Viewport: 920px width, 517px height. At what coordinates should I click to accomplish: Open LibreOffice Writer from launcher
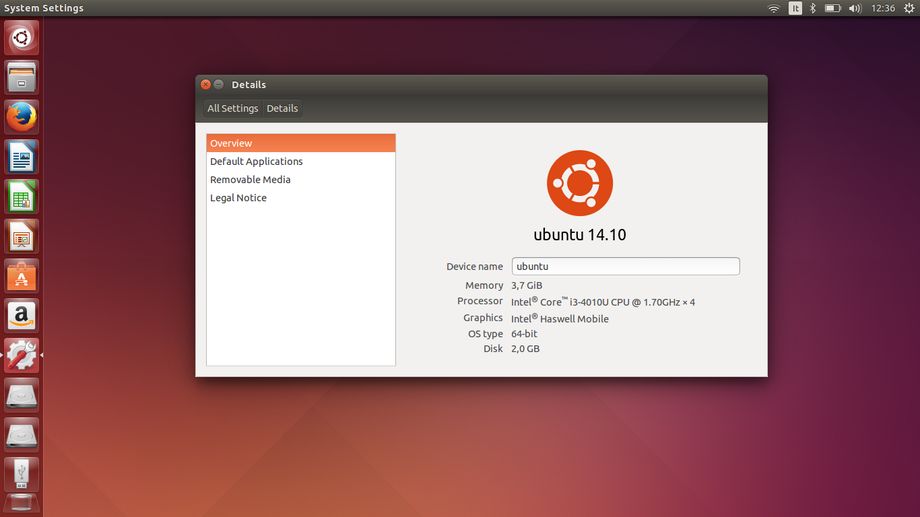pos(22,157)
